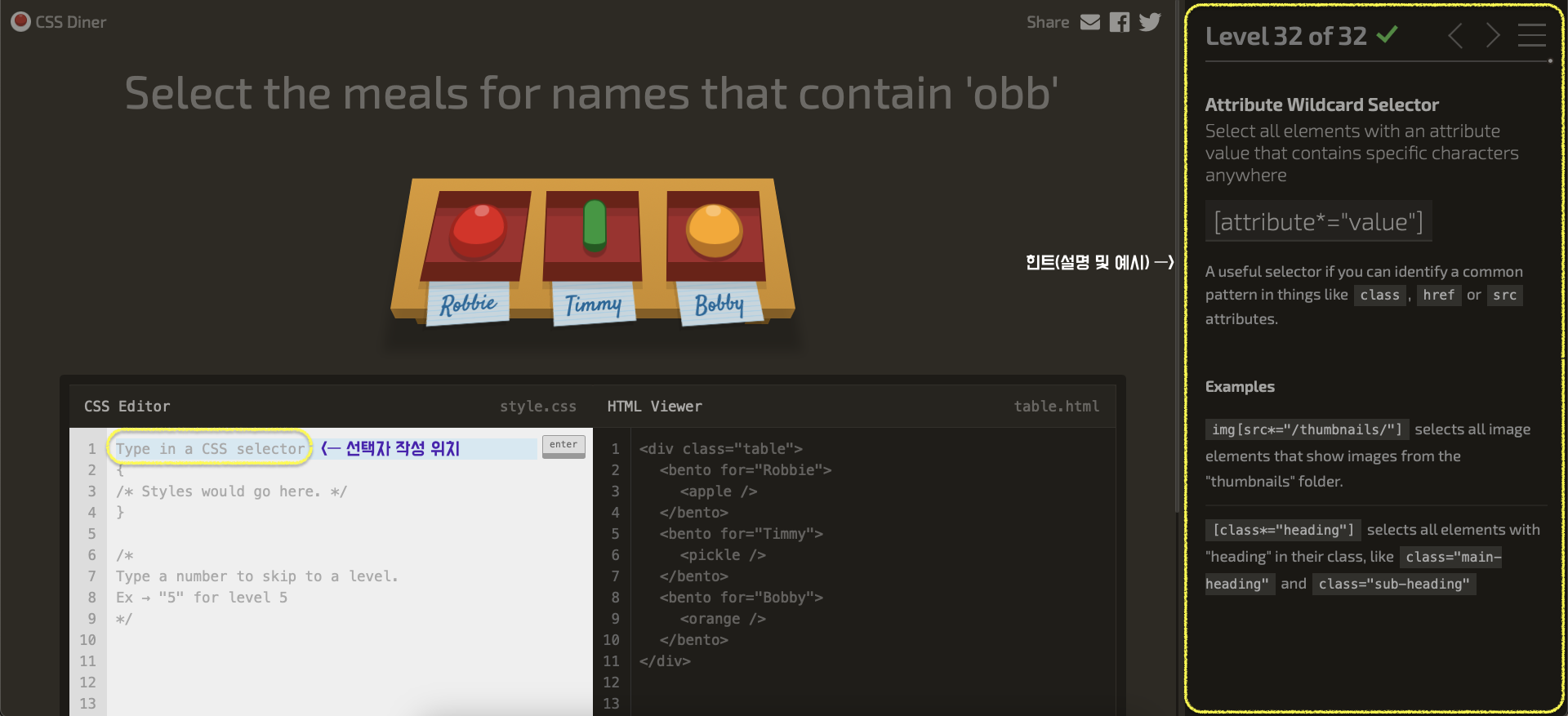Click the '/* Styles would go here. */' comment
The height and width of the screenshot is (716, 1568).
(231, 491)
